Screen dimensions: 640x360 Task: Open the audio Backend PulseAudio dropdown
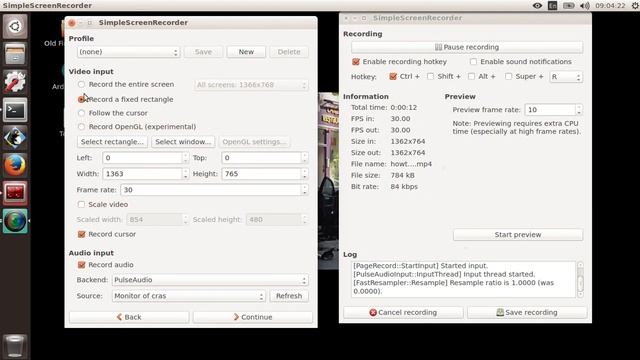tap(210, 280)
